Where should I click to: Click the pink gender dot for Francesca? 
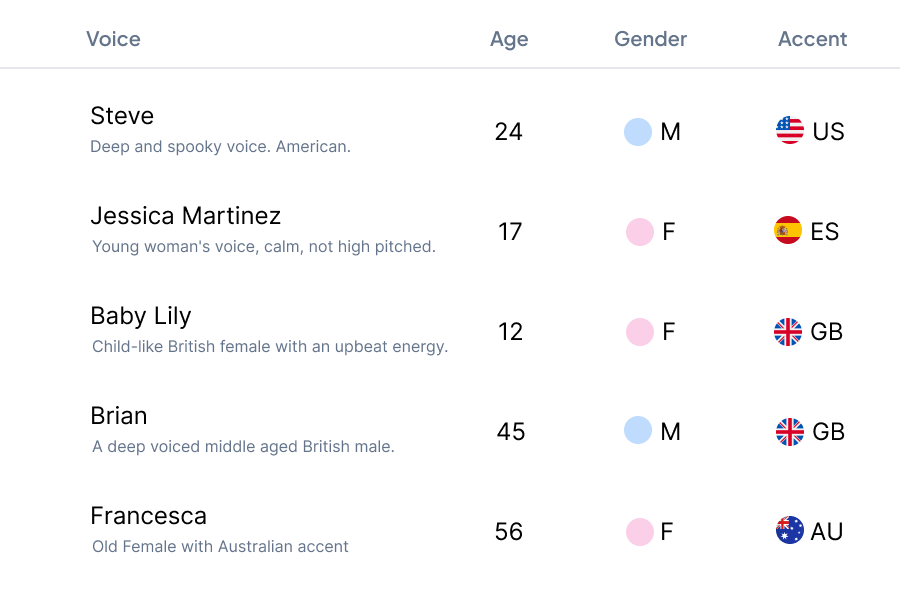point(640,532)
